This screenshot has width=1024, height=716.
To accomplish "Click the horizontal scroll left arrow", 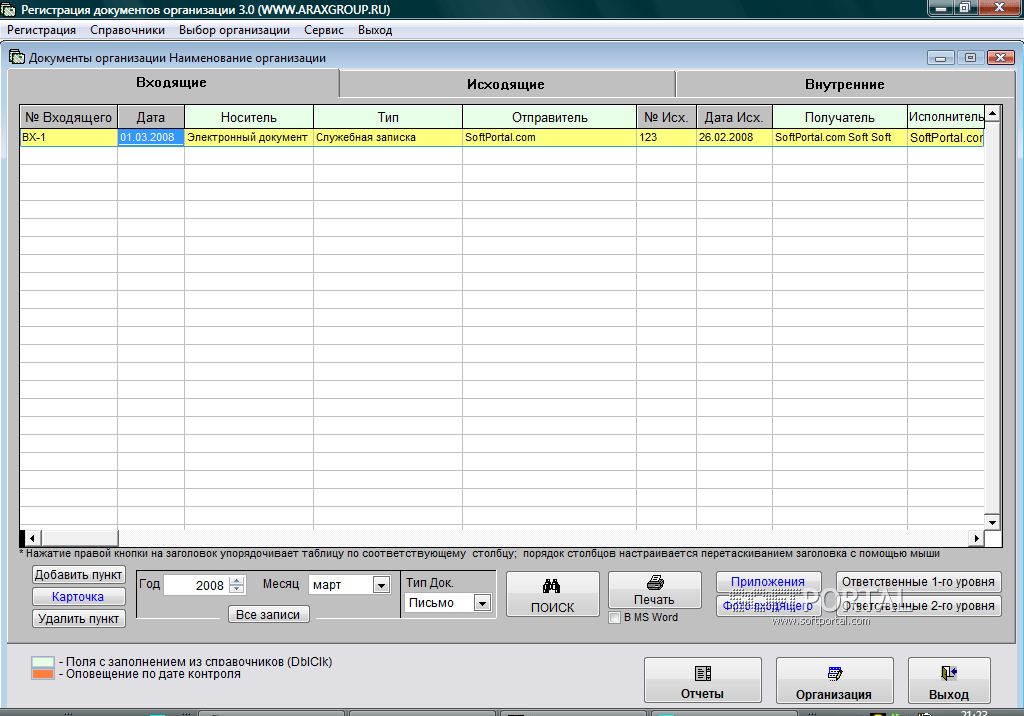I will point(31,538).
